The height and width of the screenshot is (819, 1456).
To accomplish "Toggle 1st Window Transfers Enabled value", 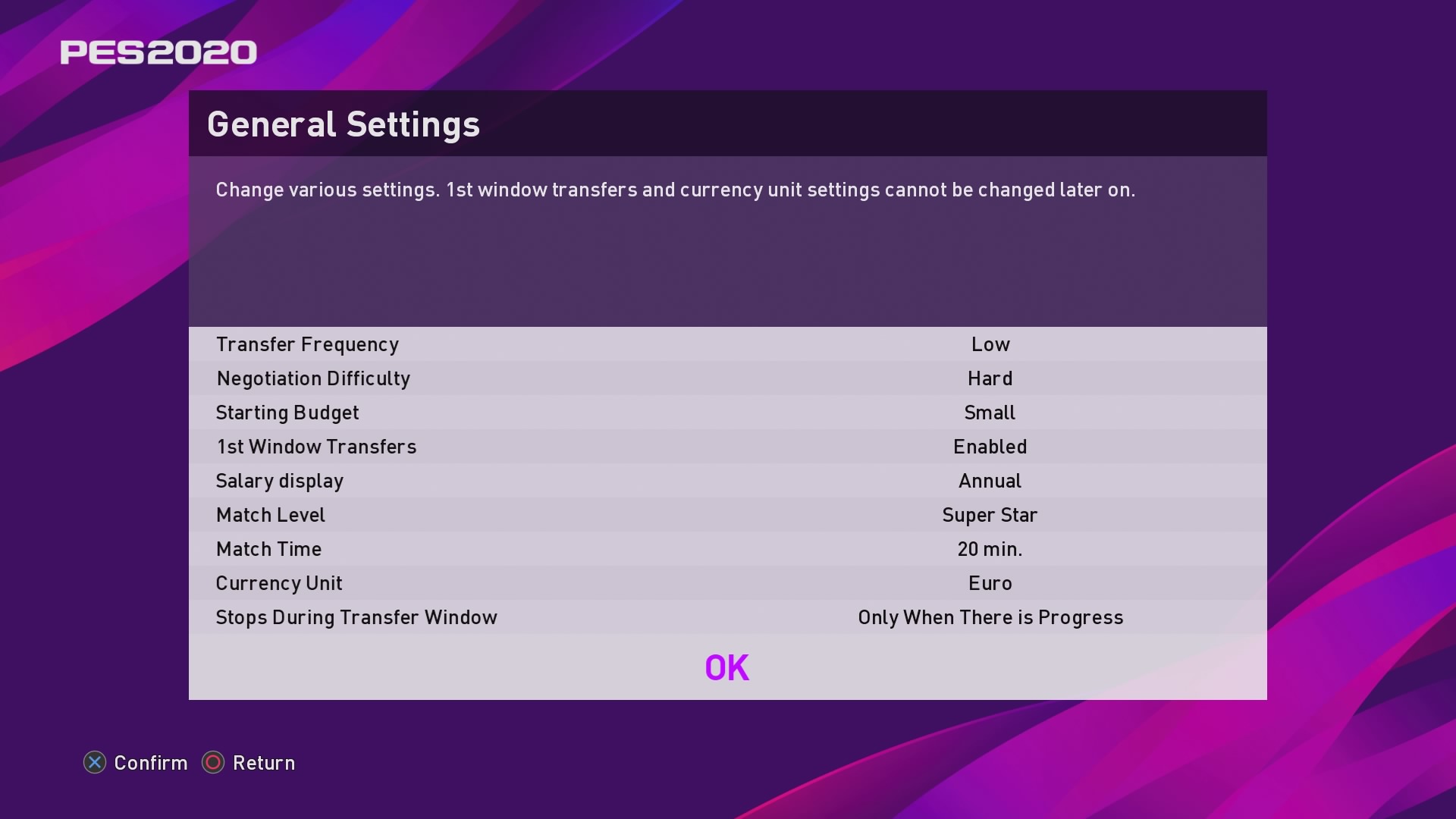I will pyautogui.click(x=990, y=447).
